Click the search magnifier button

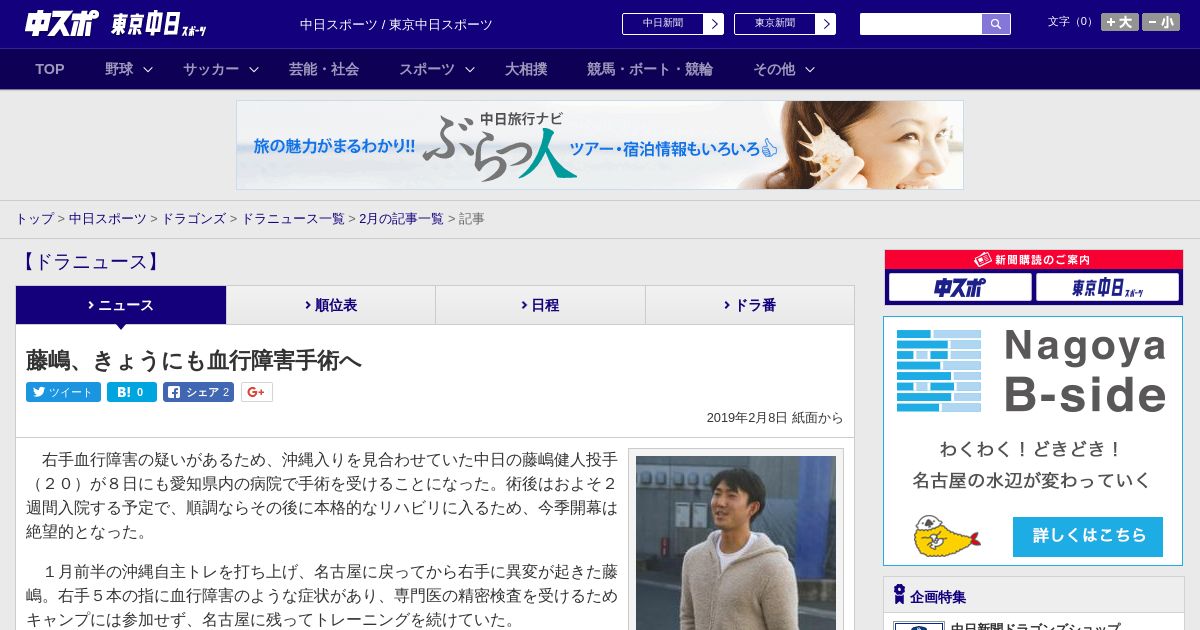pos(996,24)
